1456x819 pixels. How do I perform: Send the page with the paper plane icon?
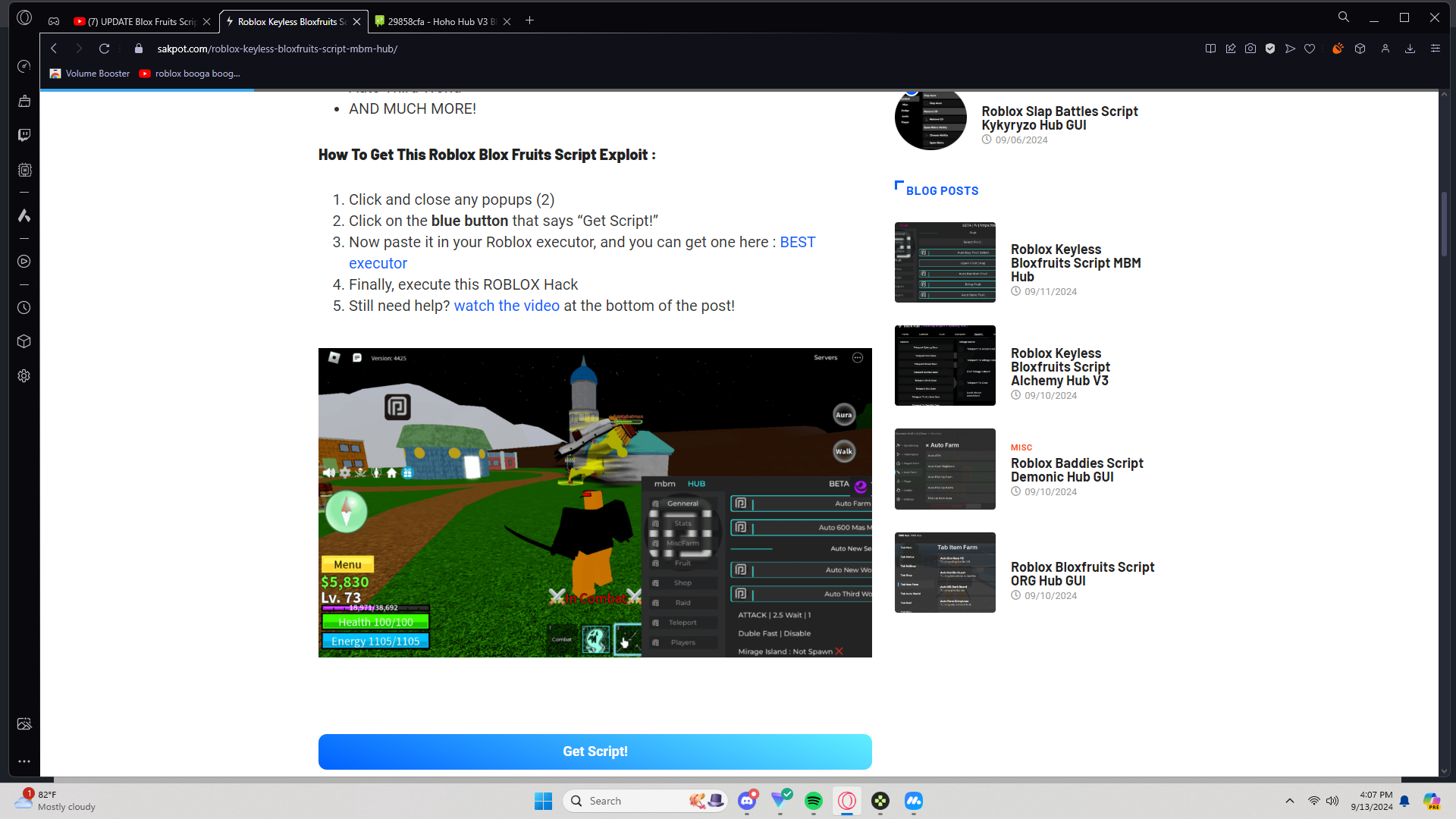tap(1290, 49)
